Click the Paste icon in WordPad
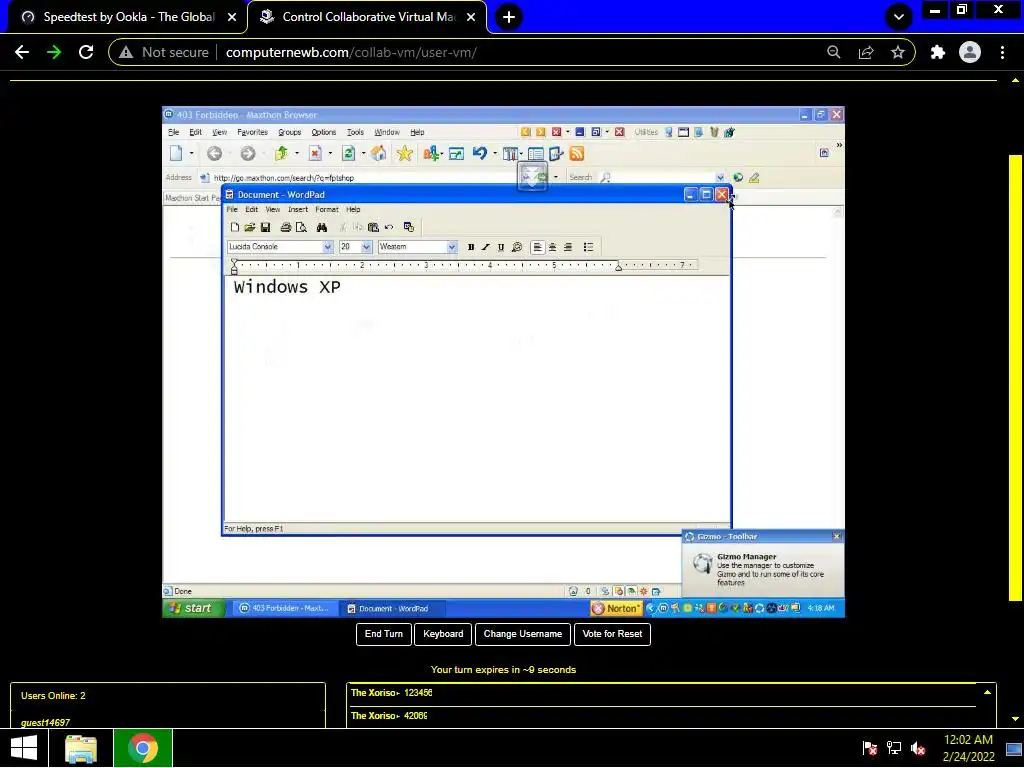Screen dimensions: 1024x768 tap(373, 227)
